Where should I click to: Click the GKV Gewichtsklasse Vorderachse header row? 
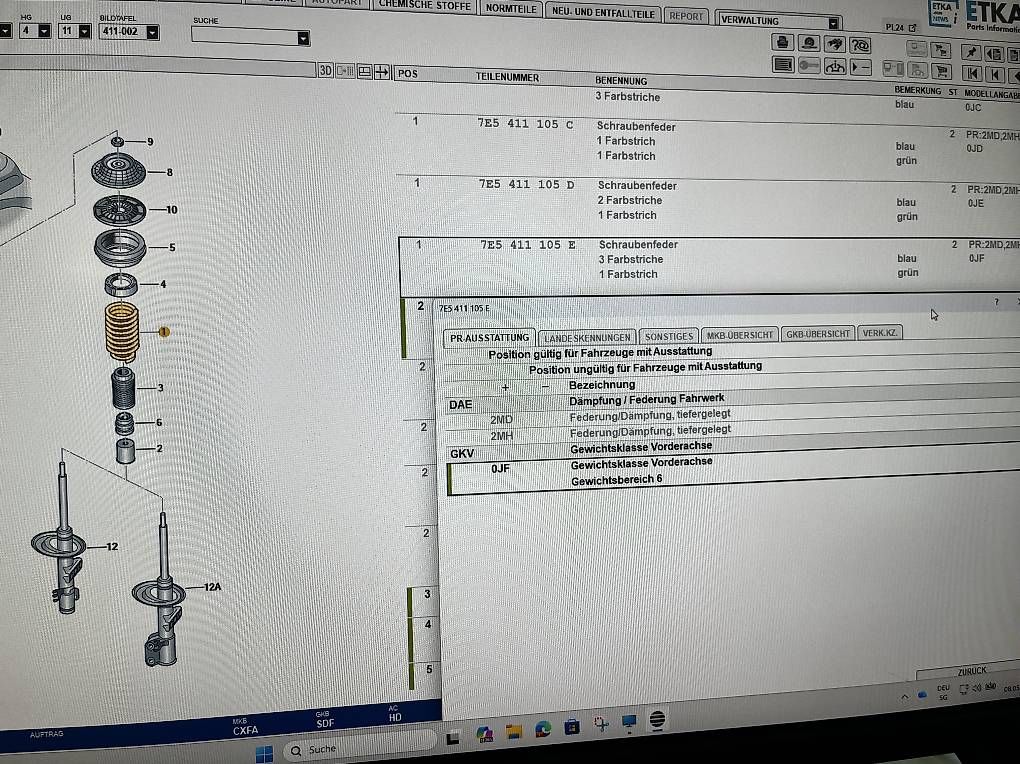point(733,448)
